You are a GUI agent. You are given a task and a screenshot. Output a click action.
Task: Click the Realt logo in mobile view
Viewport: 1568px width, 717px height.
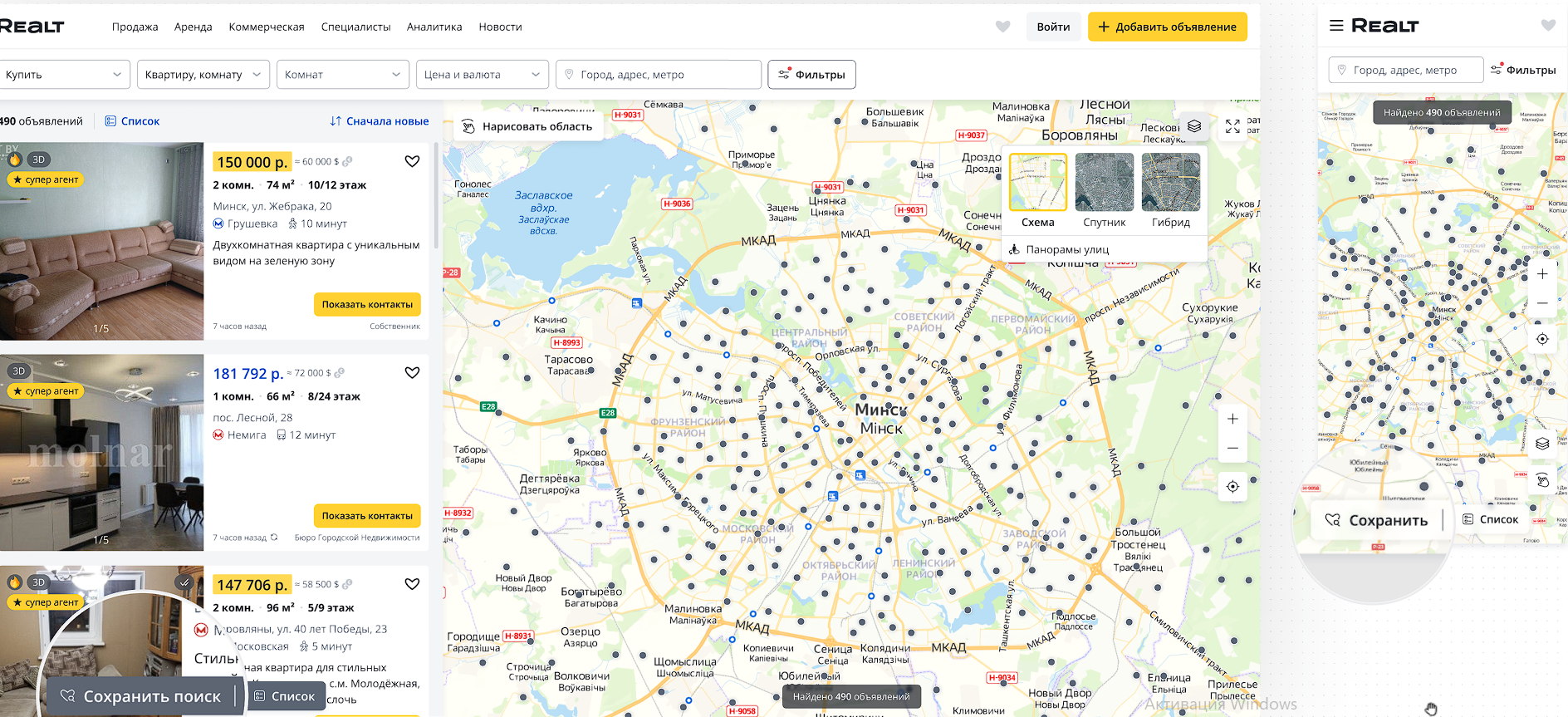tap(1384, 26)
